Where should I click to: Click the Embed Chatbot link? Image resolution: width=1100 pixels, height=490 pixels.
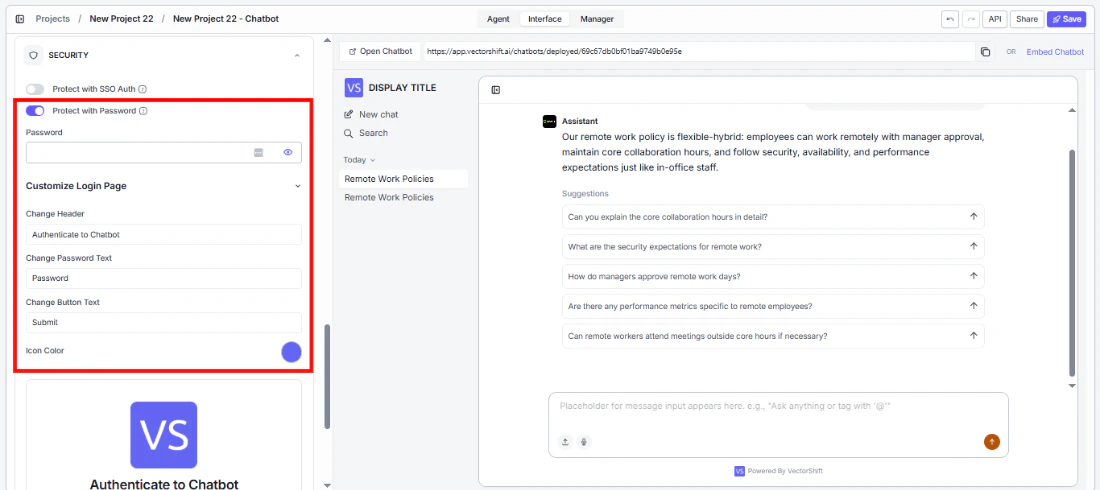(1055, 52)
